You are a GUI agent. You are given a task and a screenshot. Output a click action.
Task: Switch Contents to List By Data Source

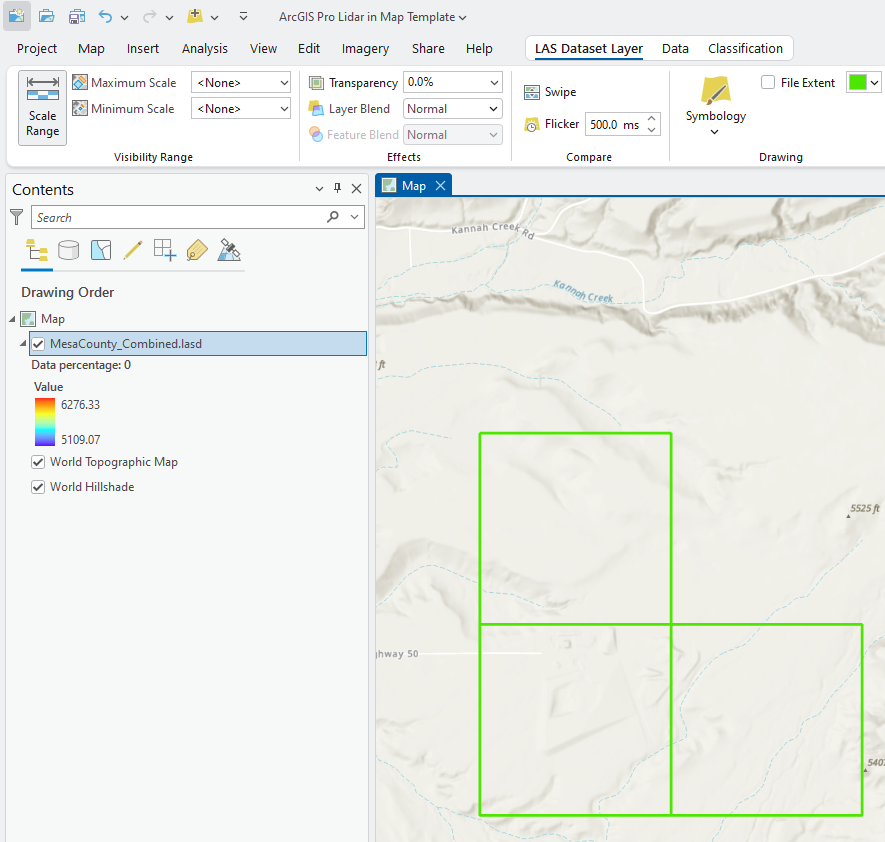click(x=69, y=250)
